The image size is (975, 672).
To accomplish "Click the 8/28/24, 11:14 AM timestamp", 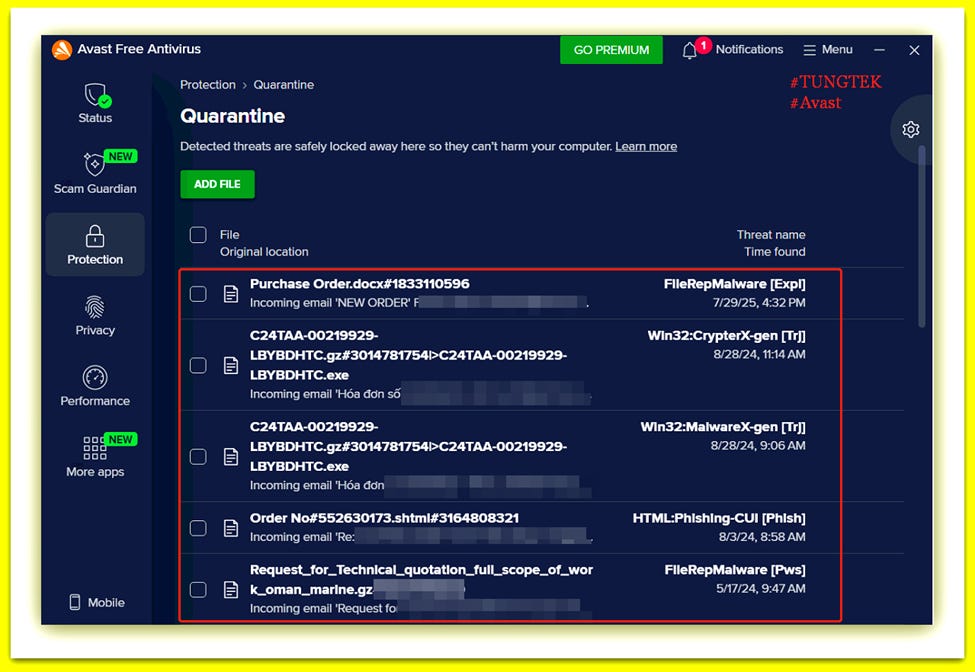I will [x=759, y=354].
